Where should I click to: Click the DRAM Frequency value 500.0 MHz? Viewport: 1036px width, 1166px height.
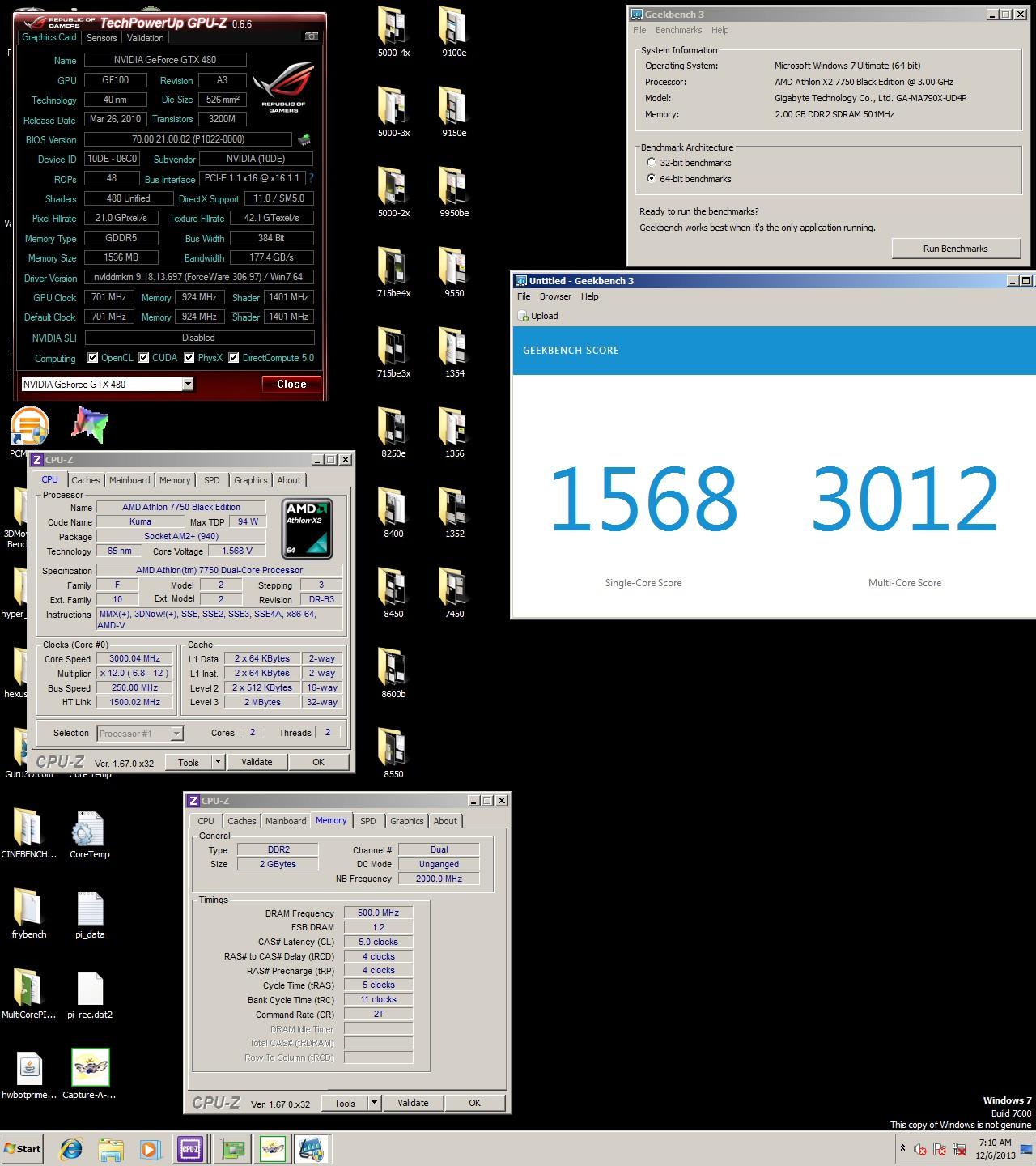(x=378, y=913)
